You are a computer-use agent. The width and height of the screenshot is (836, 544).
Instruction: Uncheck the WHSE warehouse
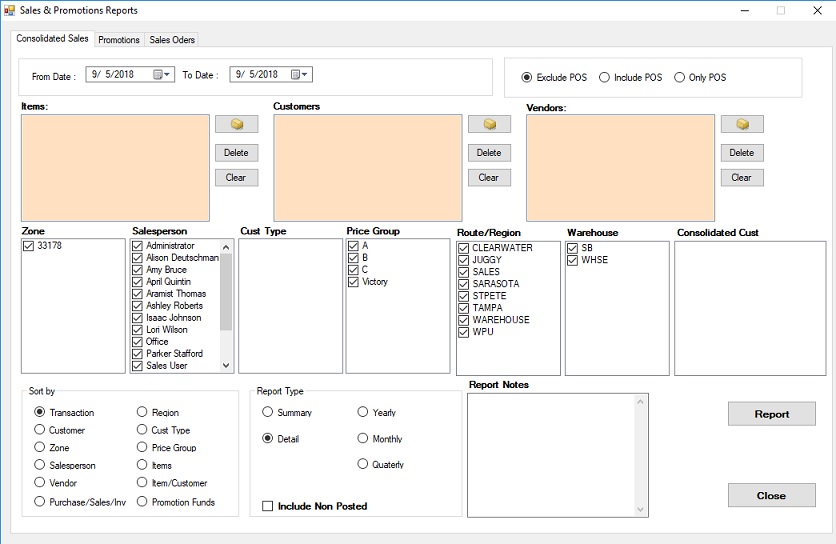coord(573,260)
